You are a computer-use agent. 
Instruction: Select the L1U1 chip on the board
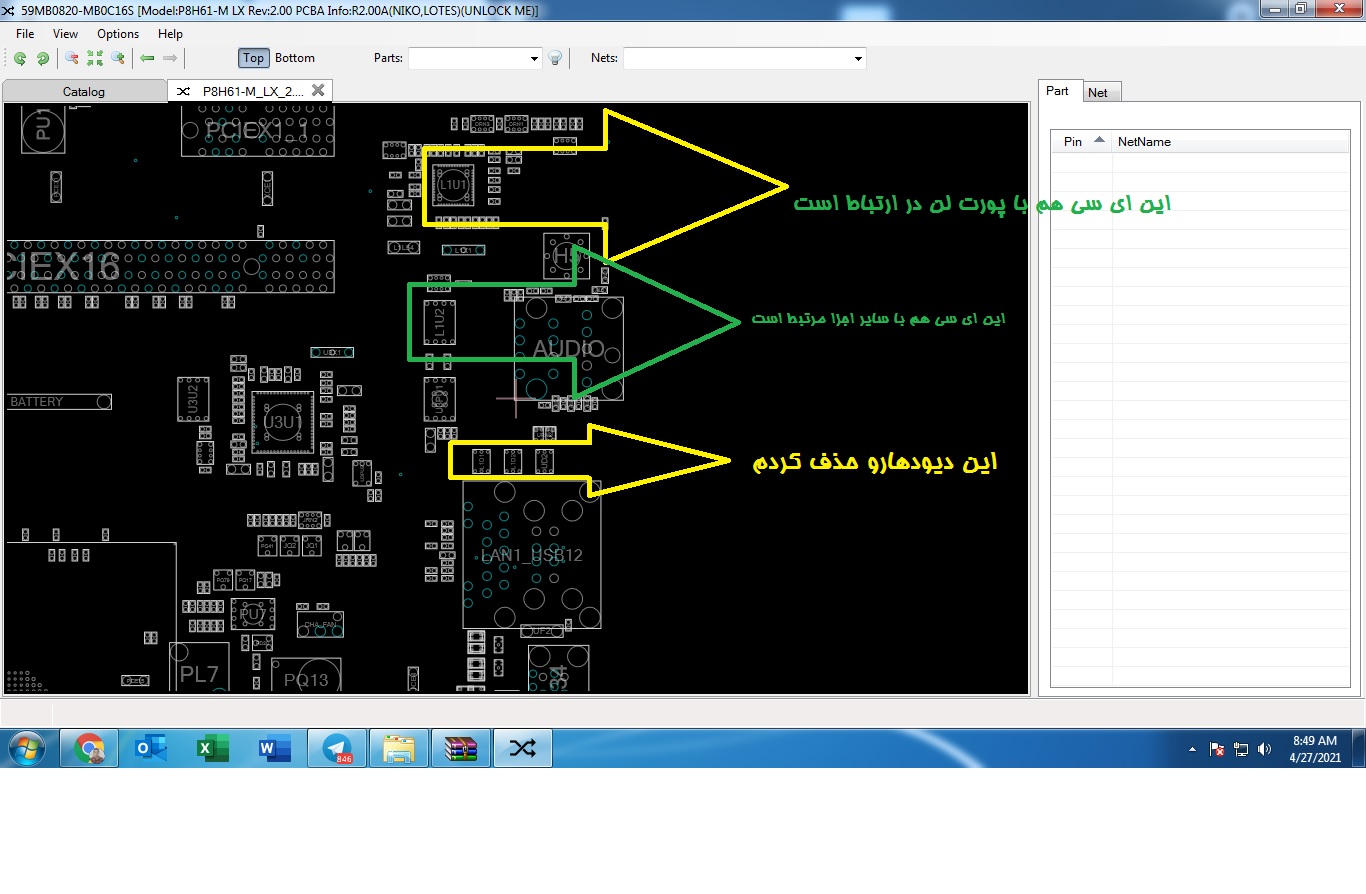(453, 186)
